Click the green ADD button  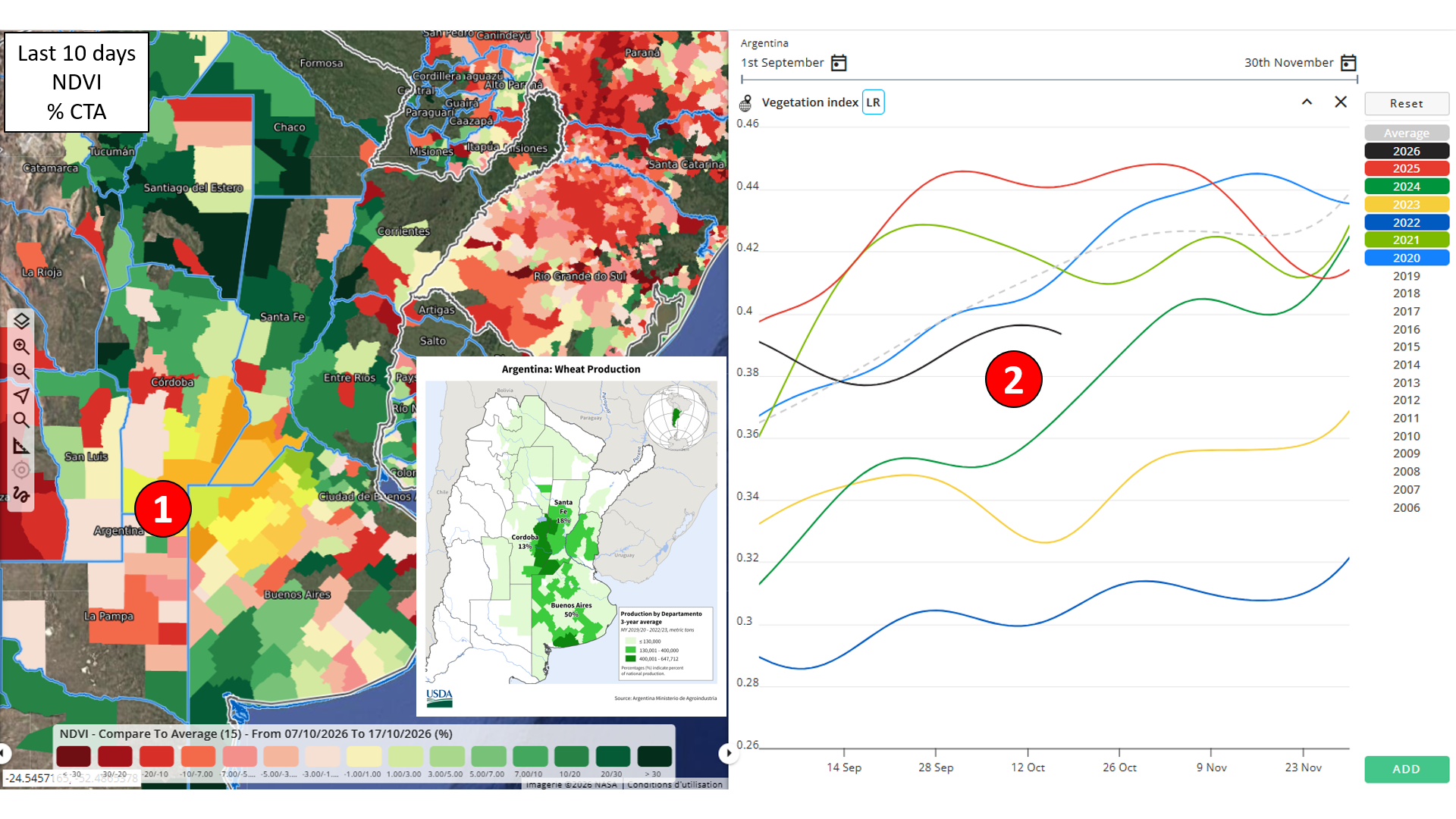coord(1407,769)
